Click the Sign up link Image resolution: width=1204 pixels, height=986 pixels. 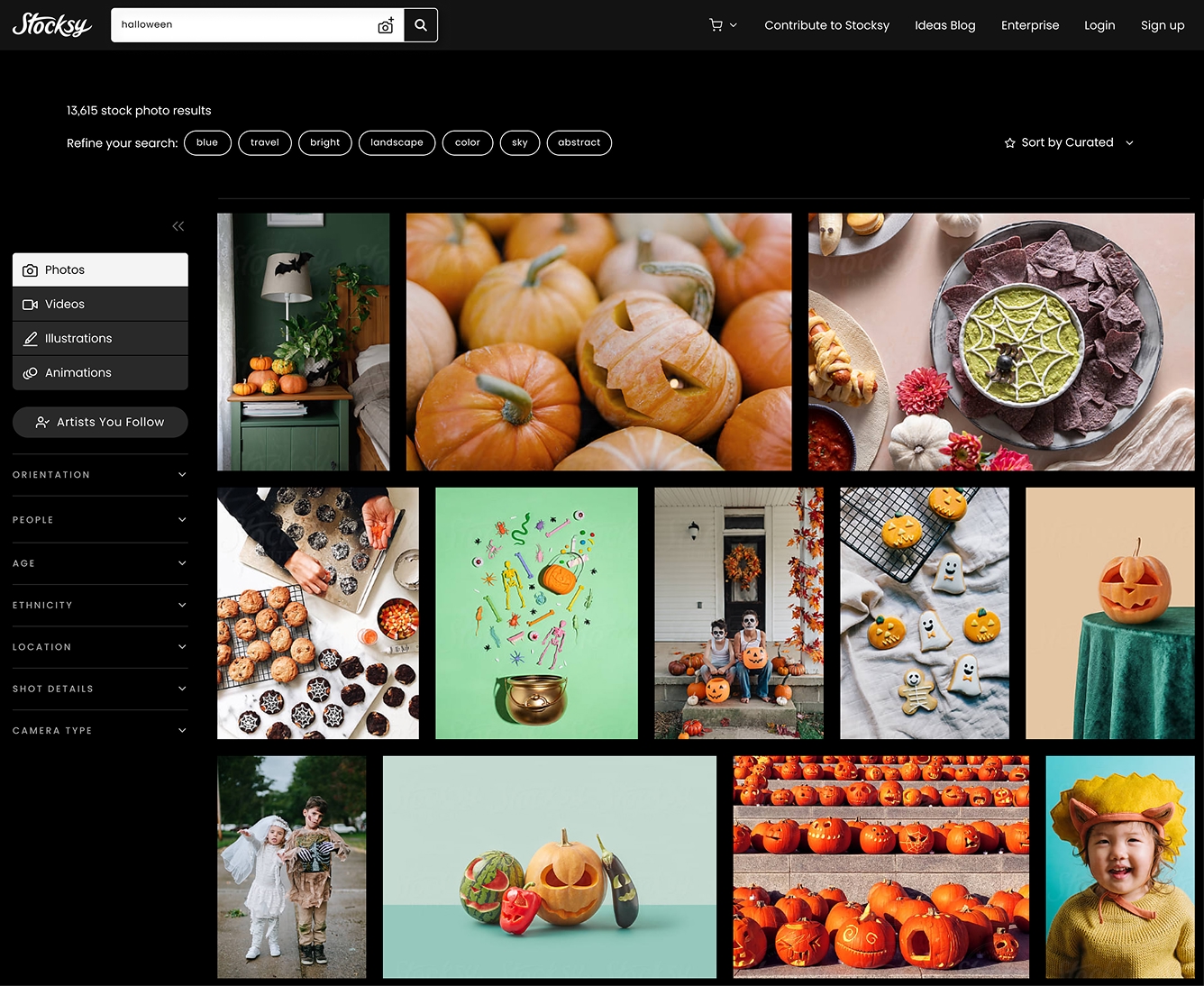coord(1162,25)
